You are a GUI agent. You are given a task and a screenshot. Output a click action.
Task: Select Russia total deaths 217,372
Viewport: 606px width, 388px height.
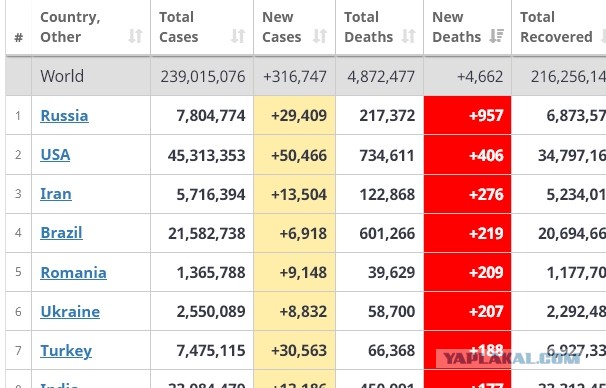(x=387, y=116)
